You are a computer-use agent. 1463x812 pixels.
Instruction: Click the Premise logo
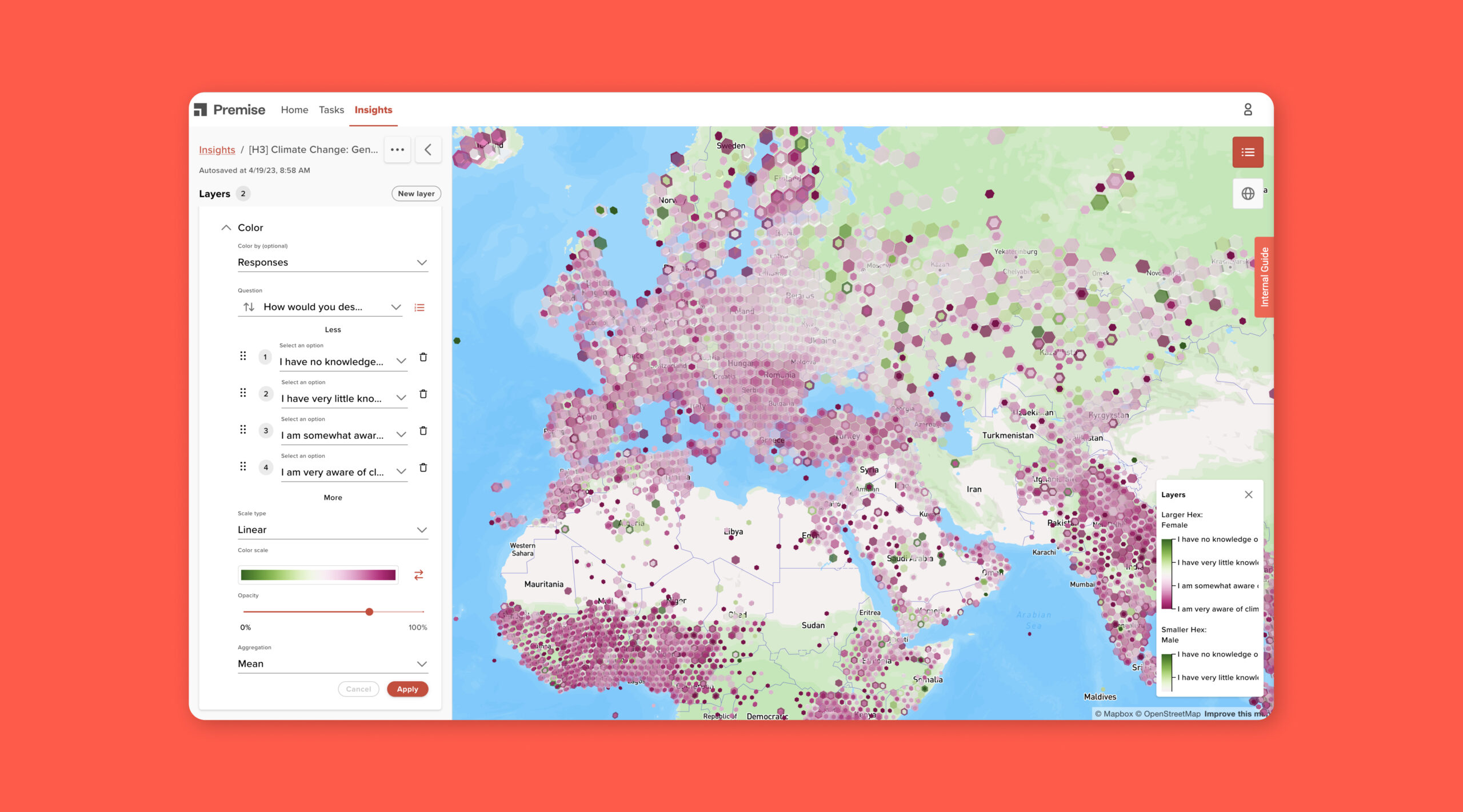229,110
